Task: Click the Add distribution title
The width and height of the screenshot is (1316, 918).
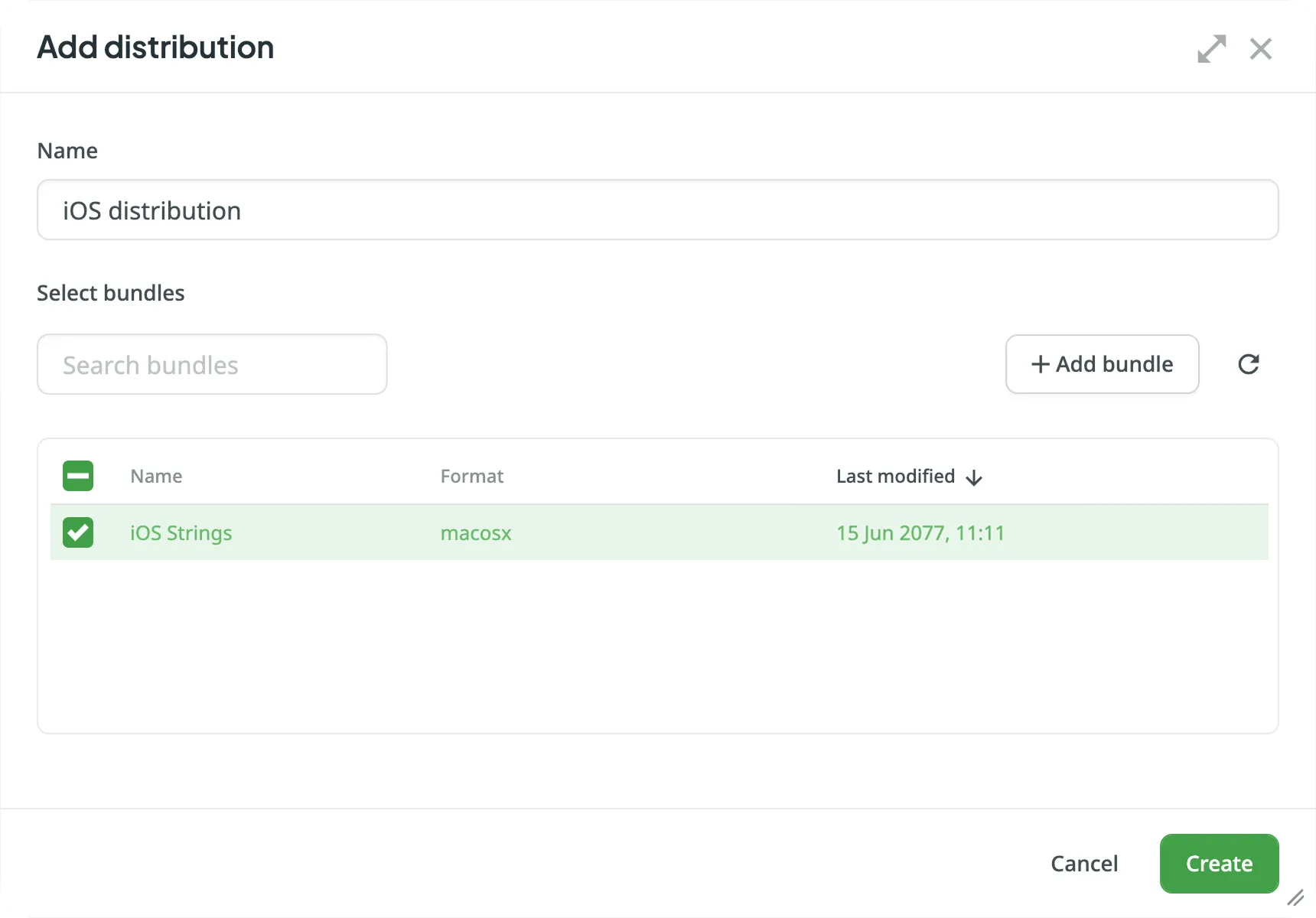Action: [155, 47]
